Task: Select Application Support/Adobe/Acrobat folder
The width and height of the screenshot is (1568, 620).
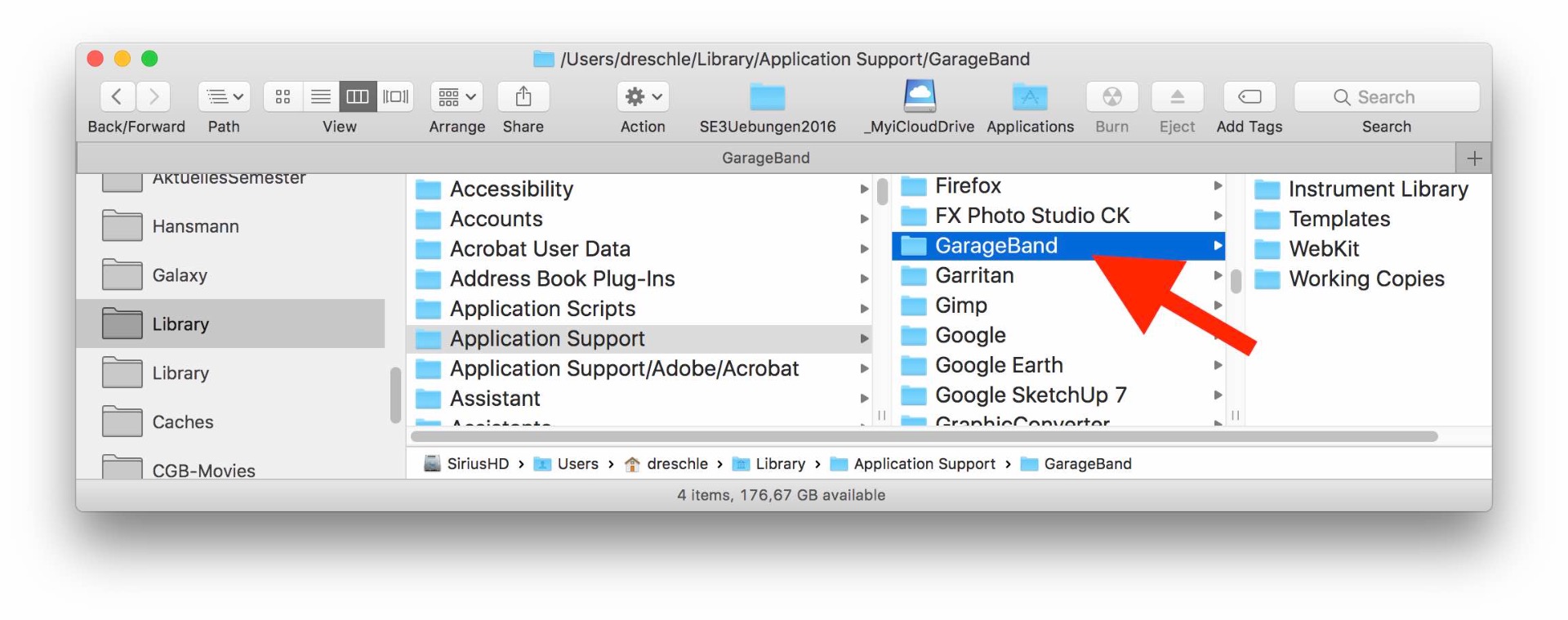Action: click(639, 368)
